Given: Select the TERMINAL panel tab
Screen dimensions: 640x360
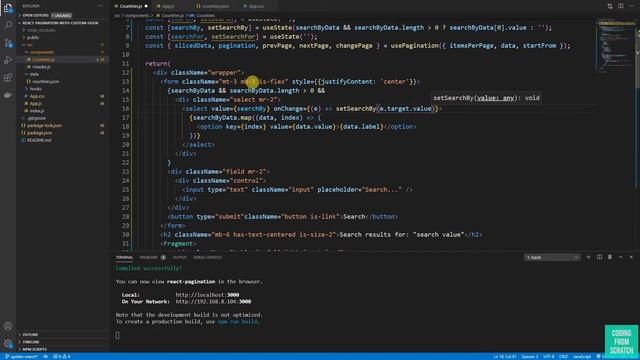Looking at the screenshot, I should point(124,258).
